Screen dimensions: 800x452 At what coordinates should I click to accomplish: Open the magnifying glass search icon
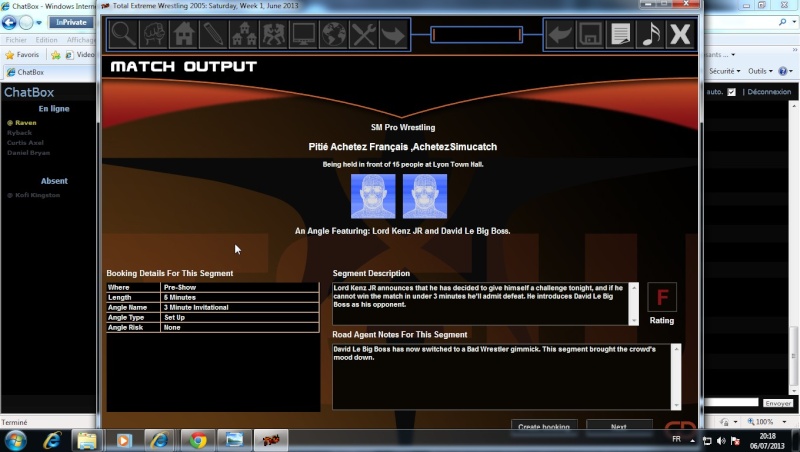coord(123,35)
